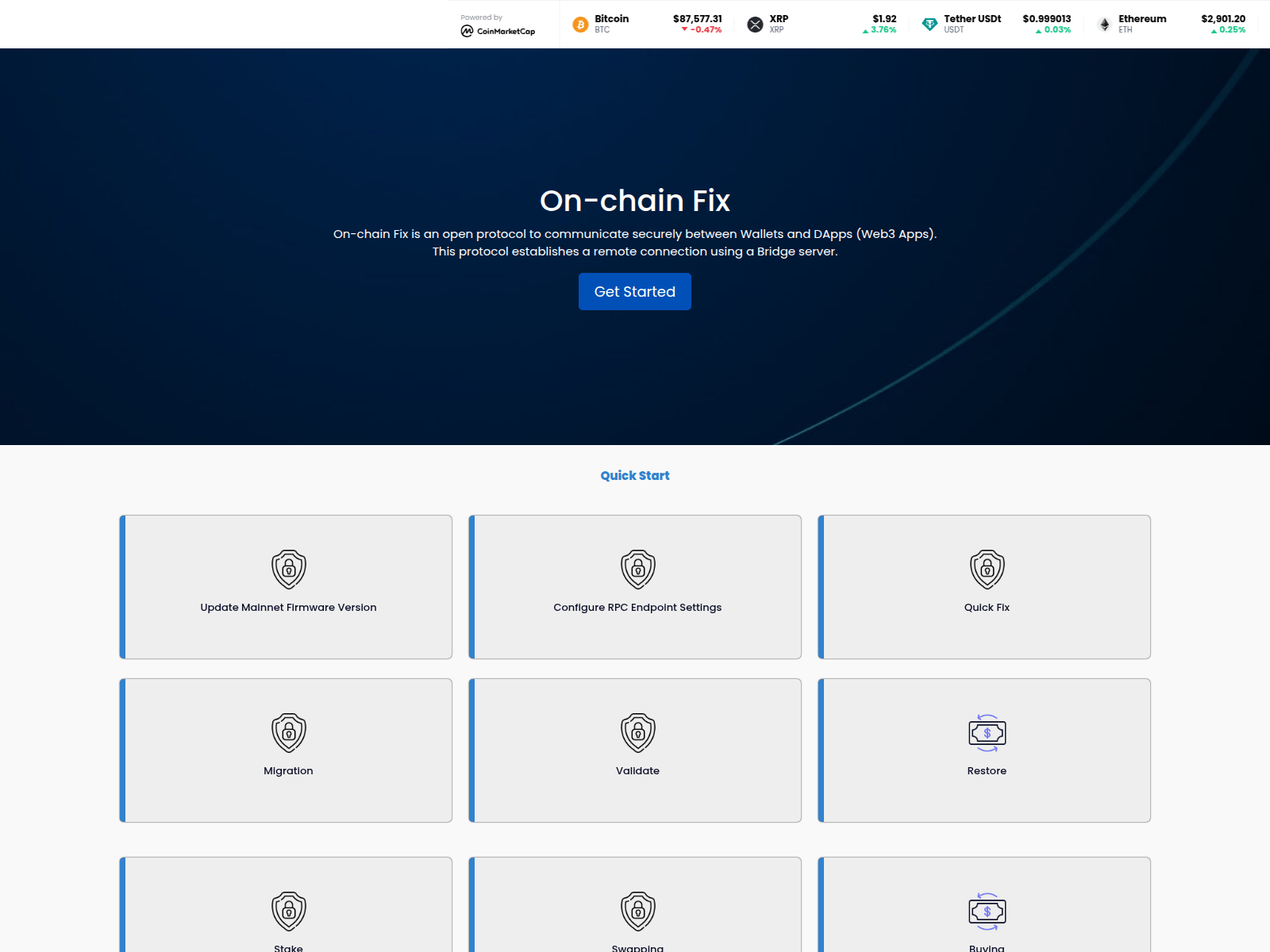Select the Quick Fix label
1270x952 pixels.
point(987,607)
